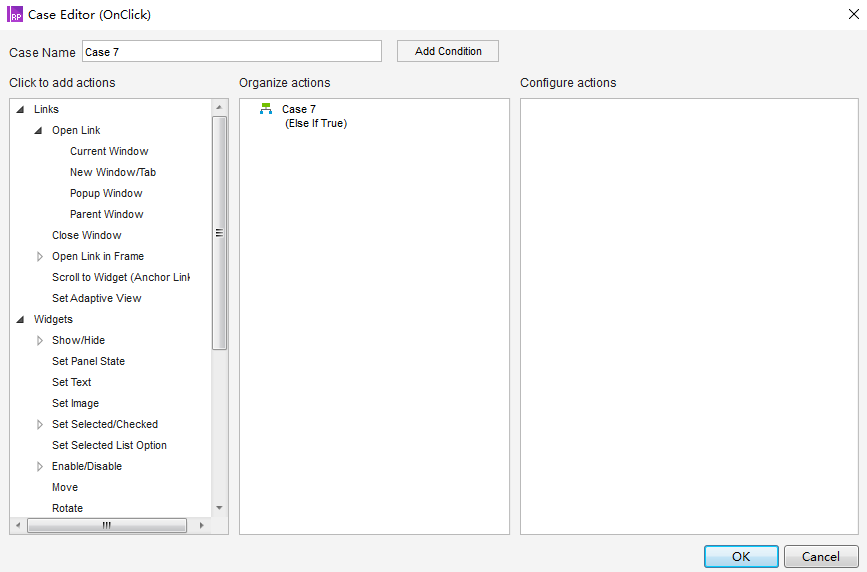Collapse the Open Link subgroup

(x=39, y=131)
